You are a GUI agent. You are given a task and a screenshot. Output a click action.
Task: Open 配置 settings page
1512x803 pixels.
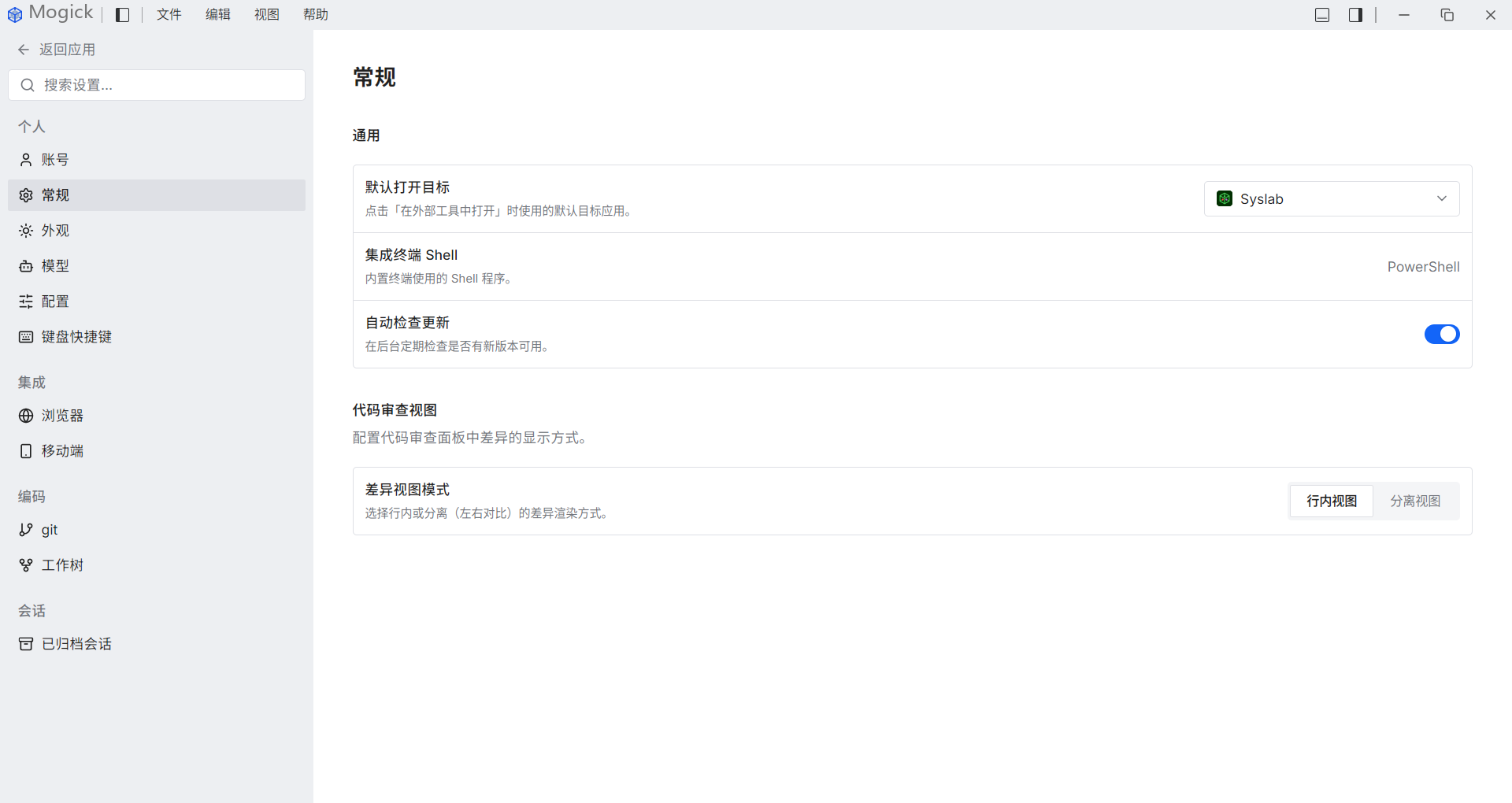coord(157,302)
